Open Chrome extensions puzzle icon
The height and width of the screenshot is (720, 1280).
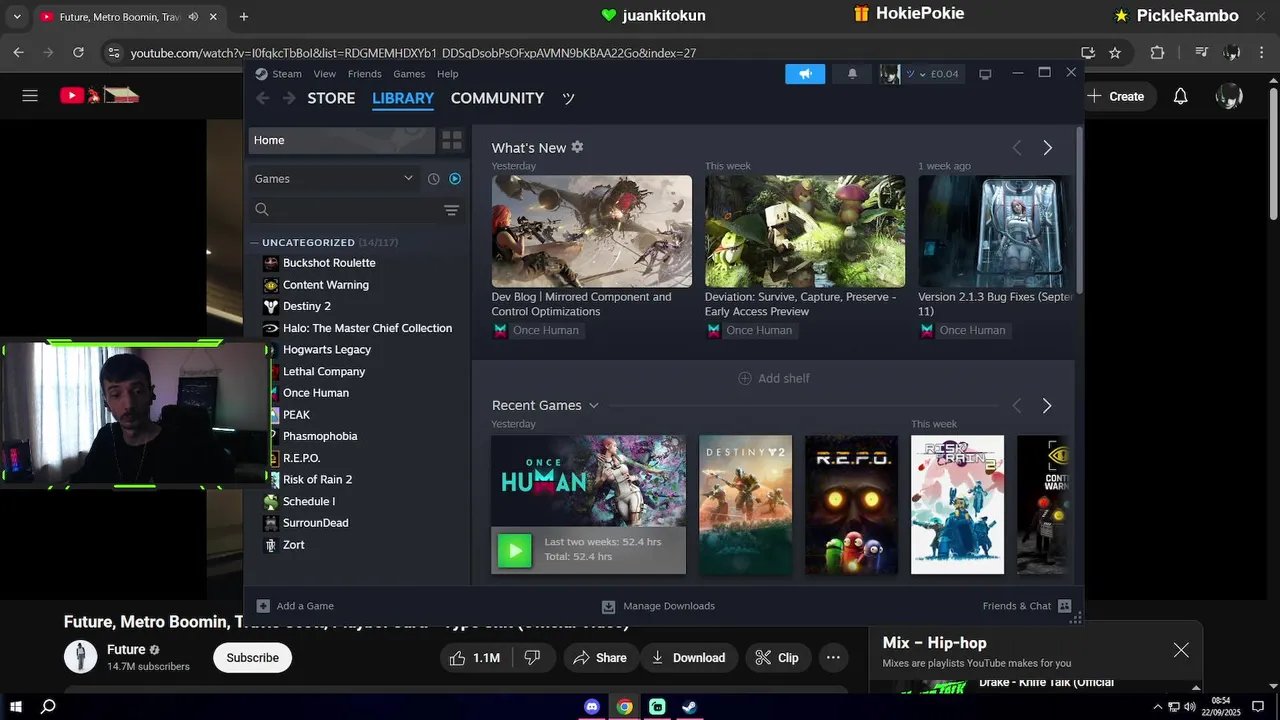(x=1157, y=53)
